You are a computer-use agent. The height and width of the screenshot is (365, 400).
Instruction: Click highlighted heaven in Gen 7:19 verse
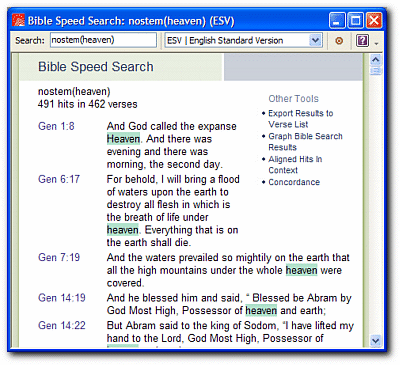click(x=301, y=270)
